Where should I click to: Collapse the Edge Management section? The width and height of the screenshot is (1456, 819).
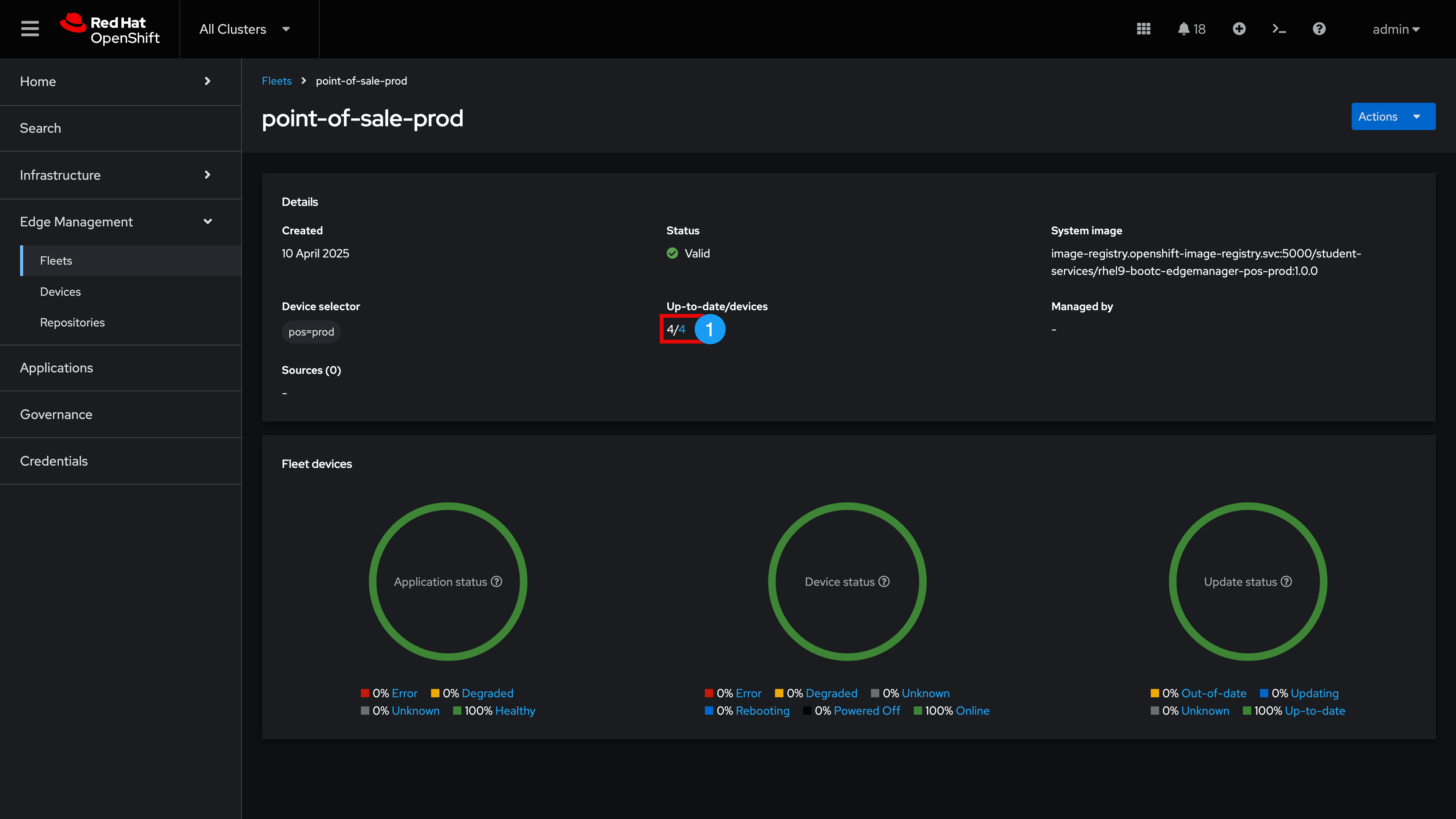pyautogui.click(x=121, y=221)
